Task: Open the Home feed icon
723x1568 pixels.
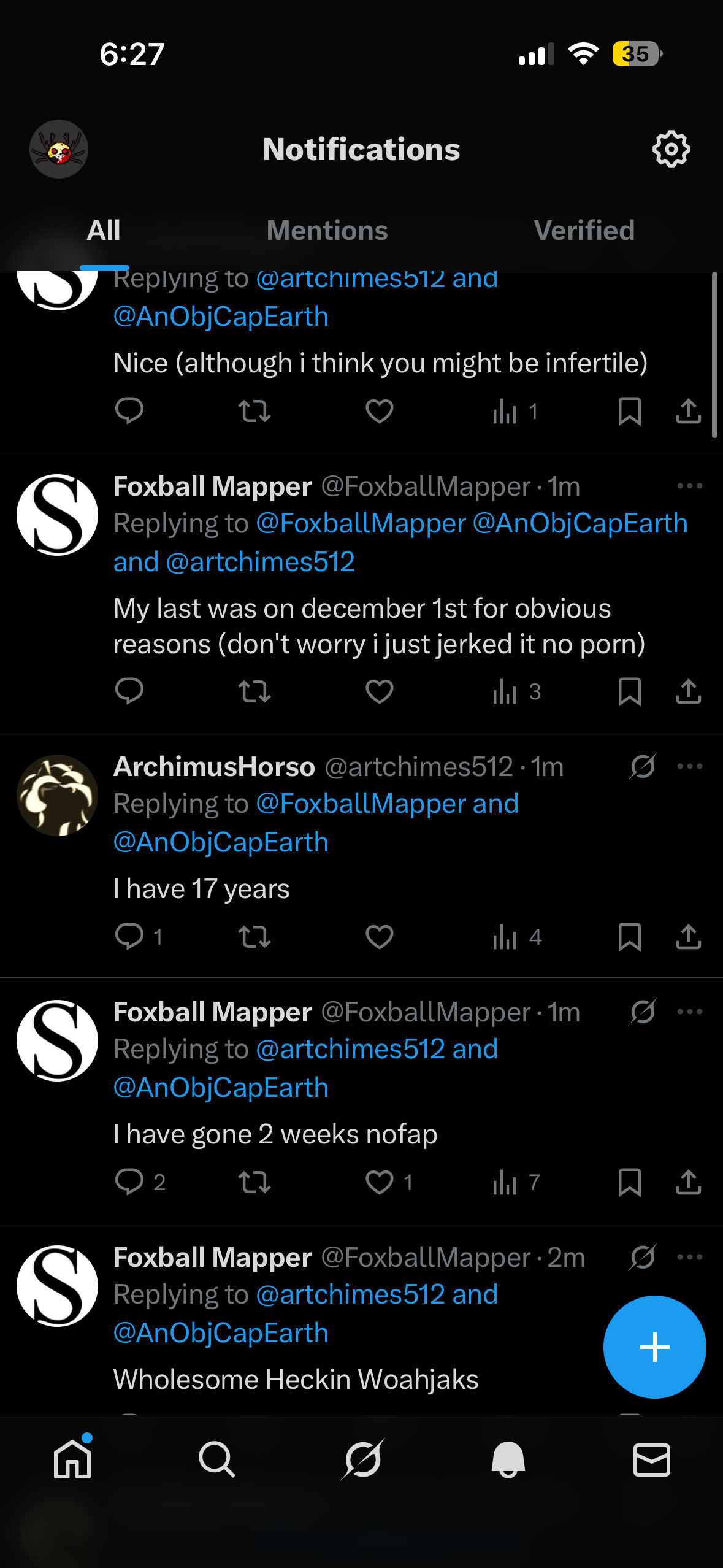Action: coord(72,1459)
